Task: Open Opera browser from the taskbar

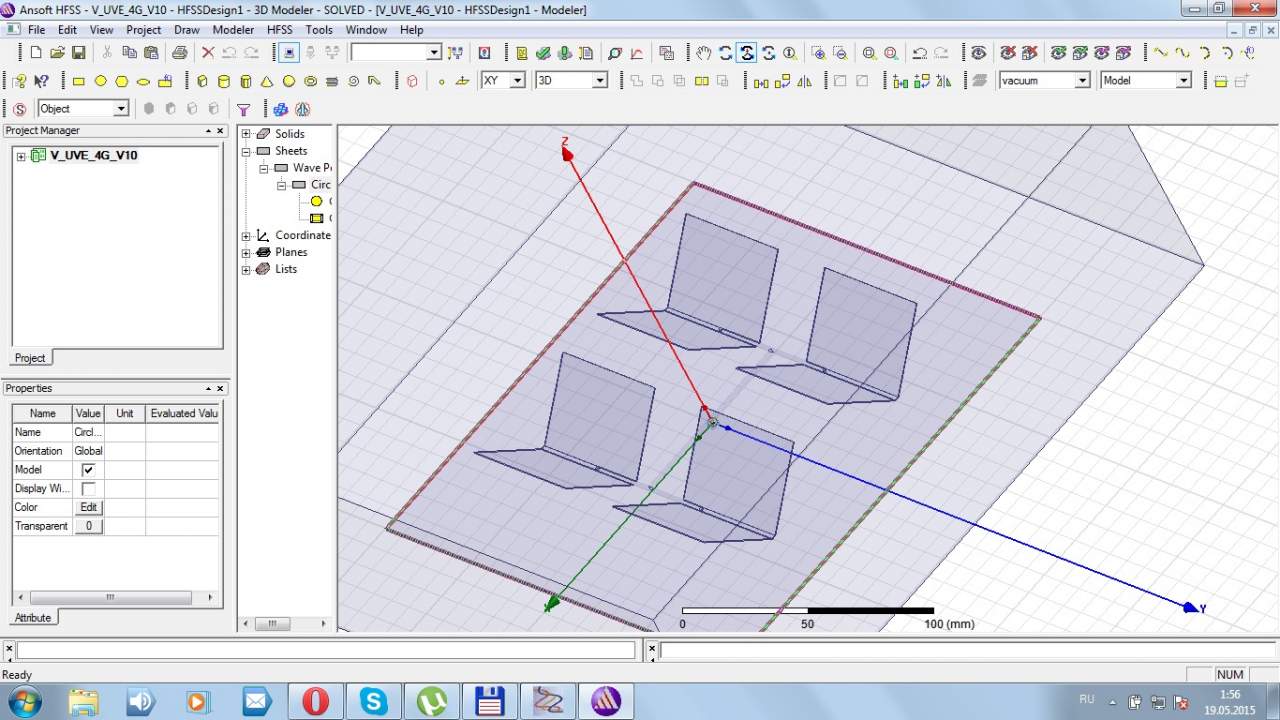Action: (316, 701)
